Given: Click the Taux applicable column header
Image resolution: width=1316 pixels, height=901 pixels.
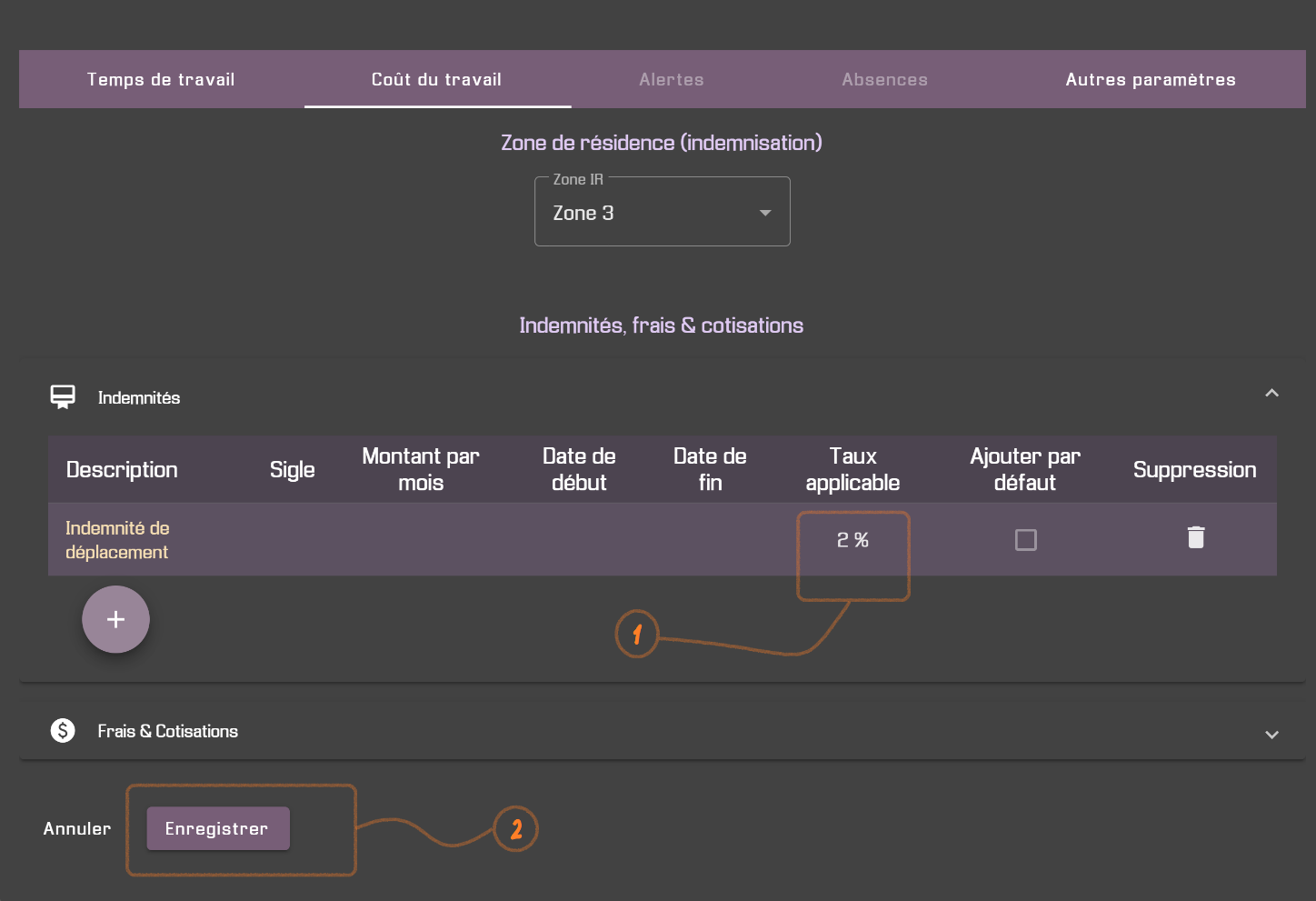Looking at the screenshot, I should 852,469.
